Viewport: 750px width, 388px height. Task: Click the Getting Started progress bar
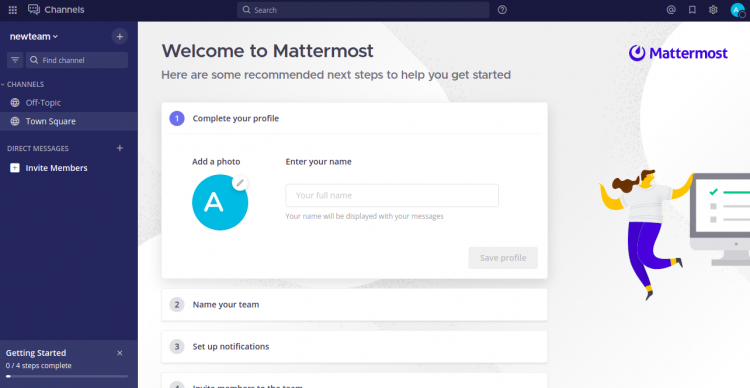(x=67, y=377)
